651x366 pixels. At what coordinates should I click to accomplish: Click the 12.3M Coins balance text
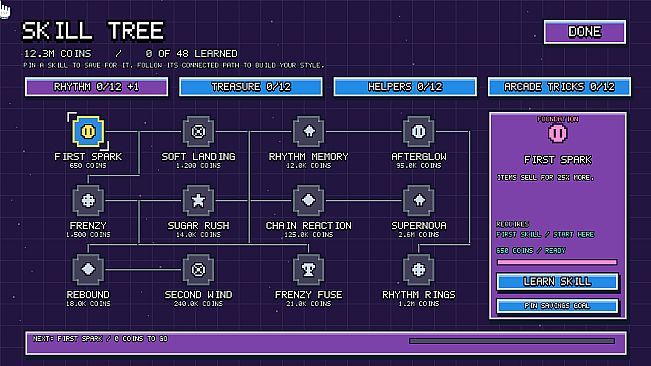(x=57, y=54)
